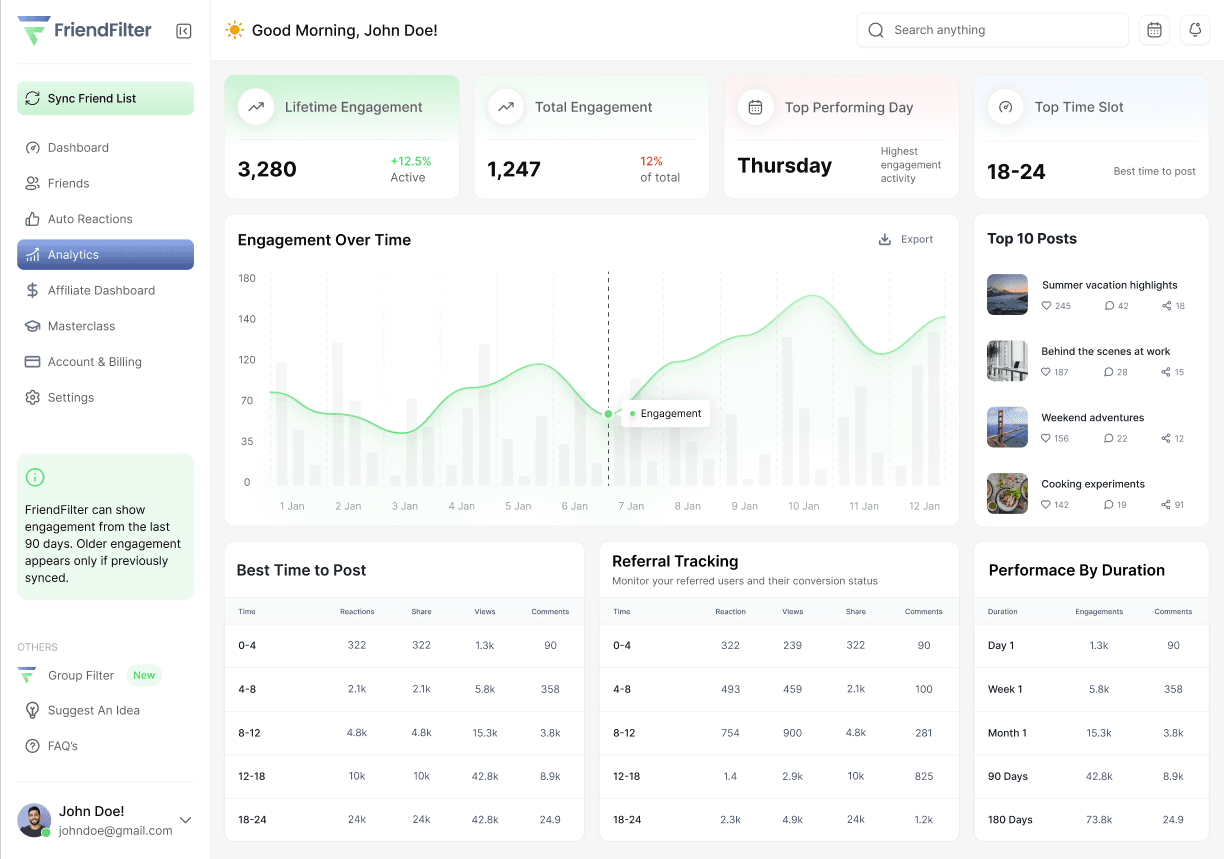
Task: Toggle the Engagement series on the chart
Action: pos(665,412)
